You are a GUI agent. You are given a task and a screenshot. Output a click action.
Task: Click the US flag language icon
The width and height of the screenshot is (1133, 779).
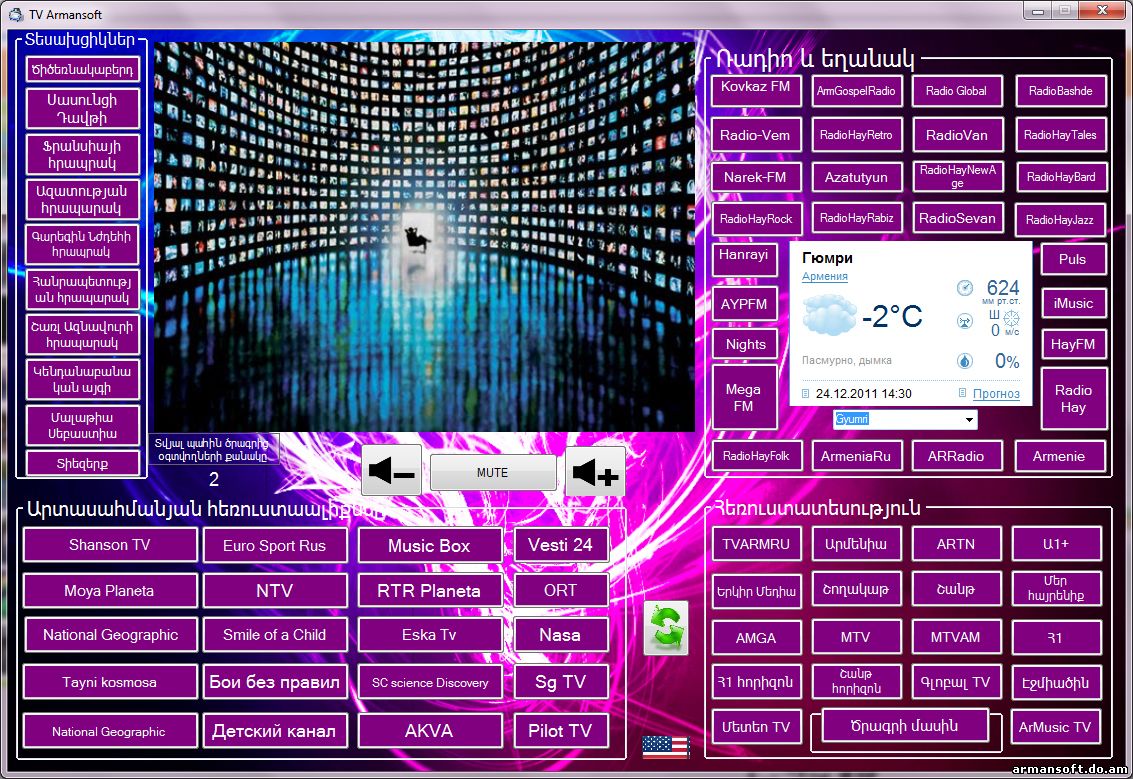(x=665, y=746)
